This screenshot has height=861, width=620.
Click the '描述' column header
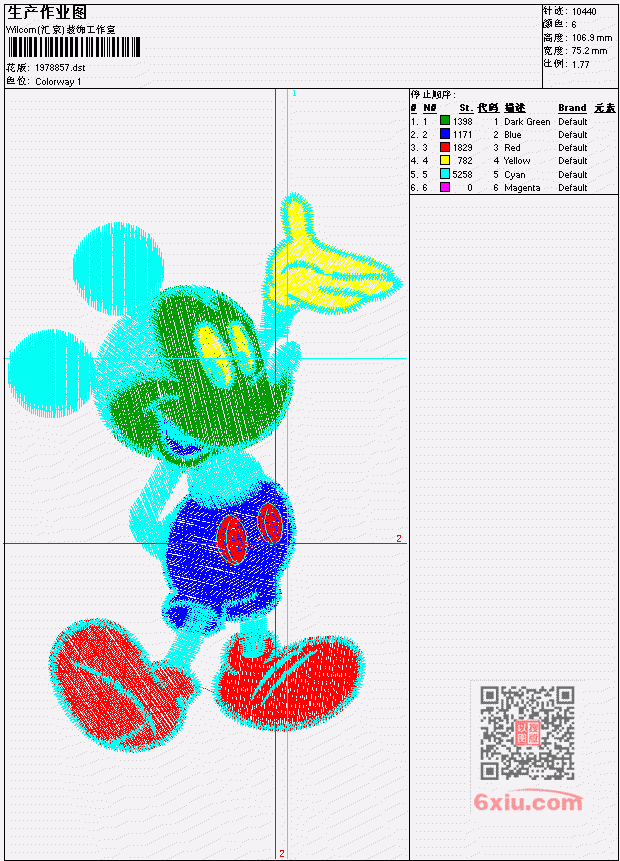point(515,108)
